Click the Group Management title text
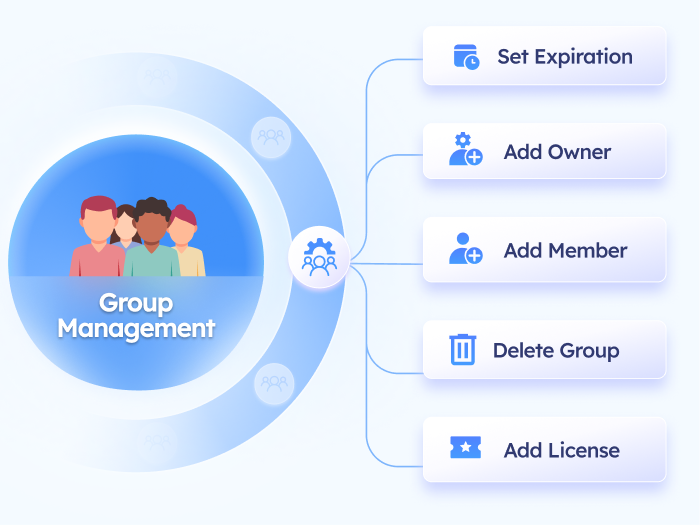Image resolution: width=700 pixels, height=525 pixels. [x=136, y=317]
